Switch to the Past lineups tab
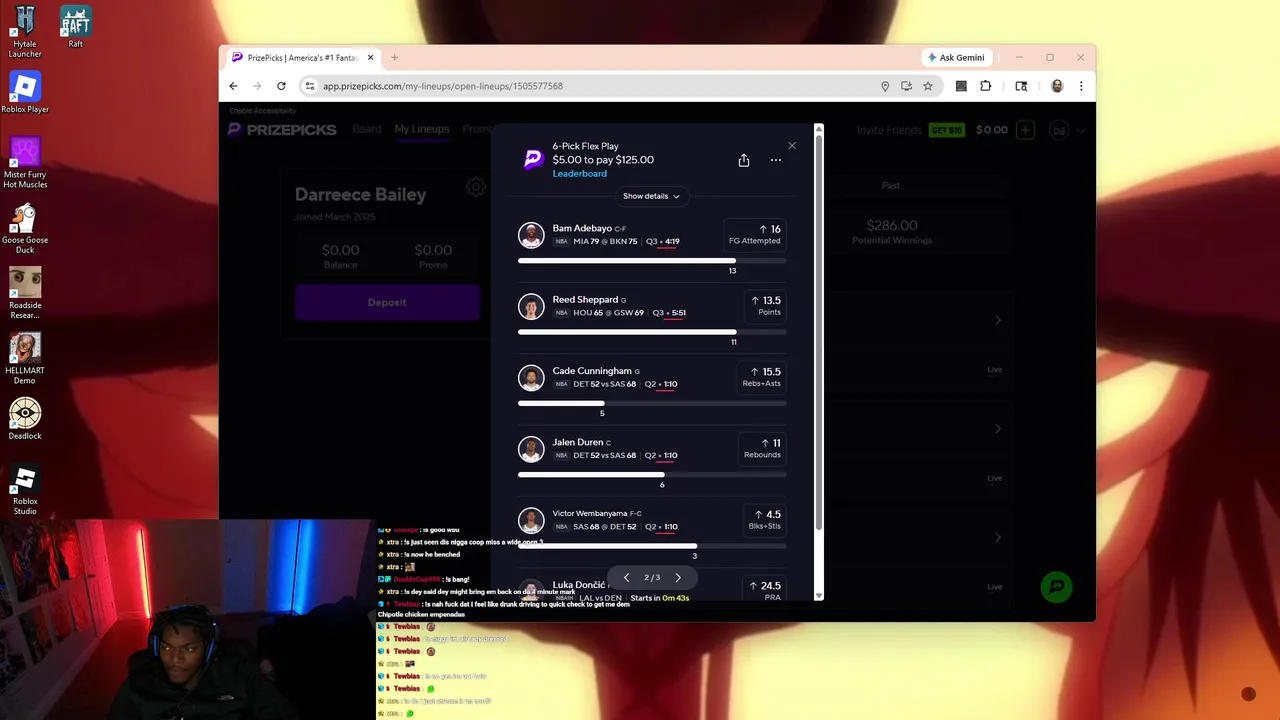Viewport: 1280px width, 720px height. 891,185
